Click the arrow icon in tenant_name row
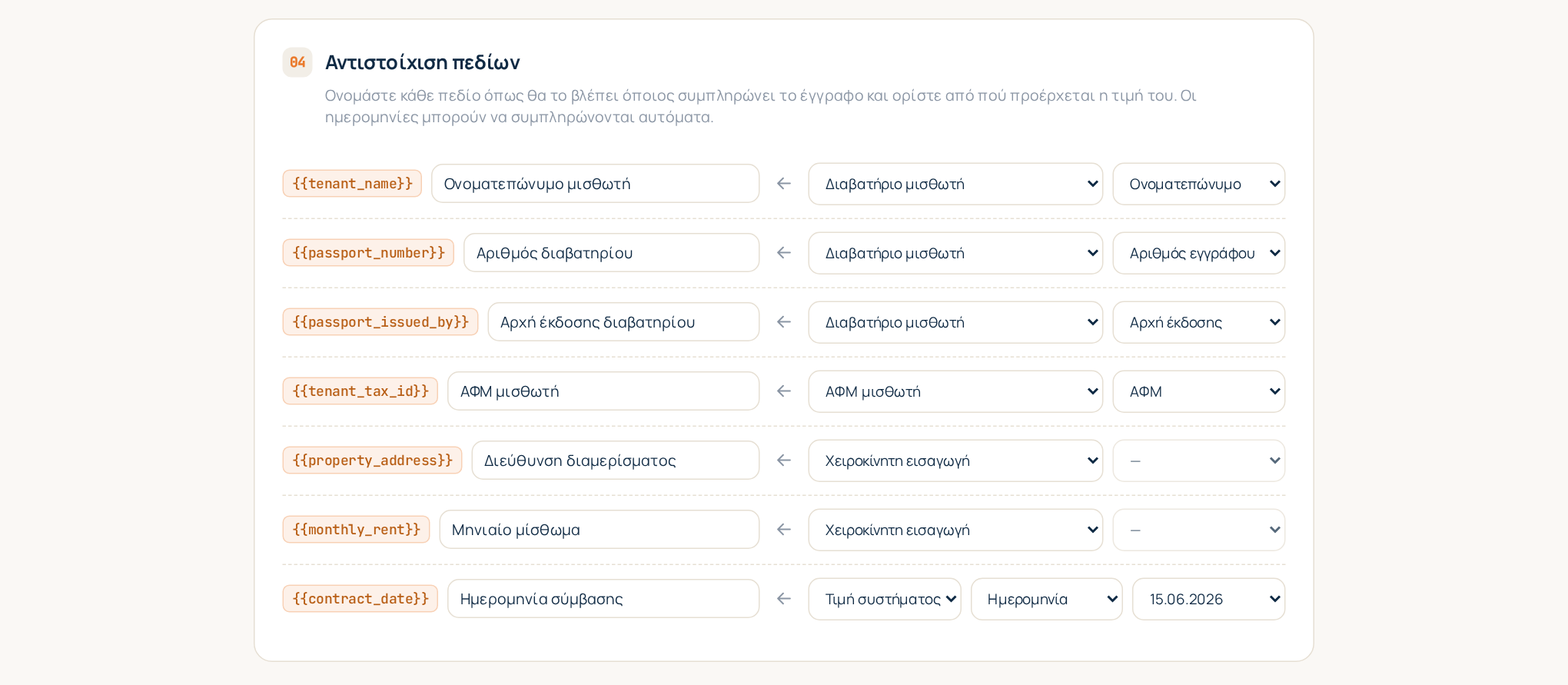Viewport: 1568px width, 685px height. (x=783, y=184)
